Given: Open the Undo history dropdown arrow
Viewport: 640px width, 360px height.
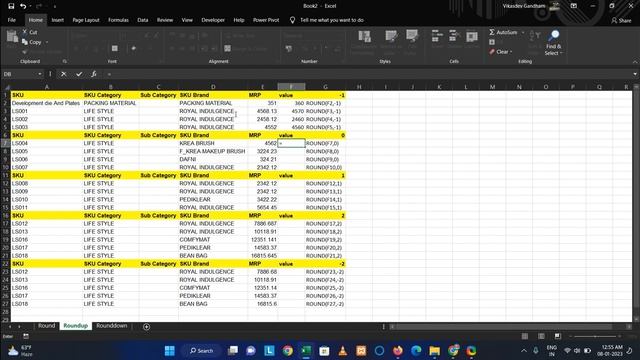Looking at the screenshot, I should click(30, 6).
